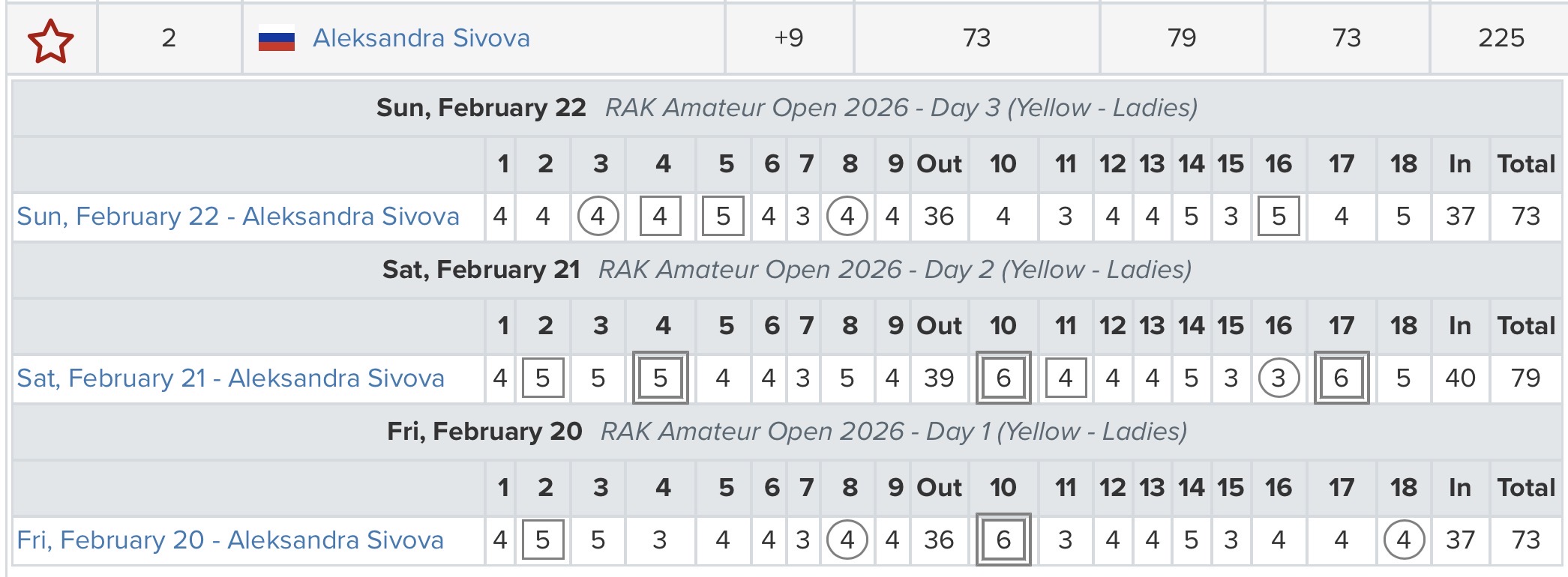The image size is (1568, 577).
Task: Select Sunday's circled birdie on hole 3
Action: (598, 217)
